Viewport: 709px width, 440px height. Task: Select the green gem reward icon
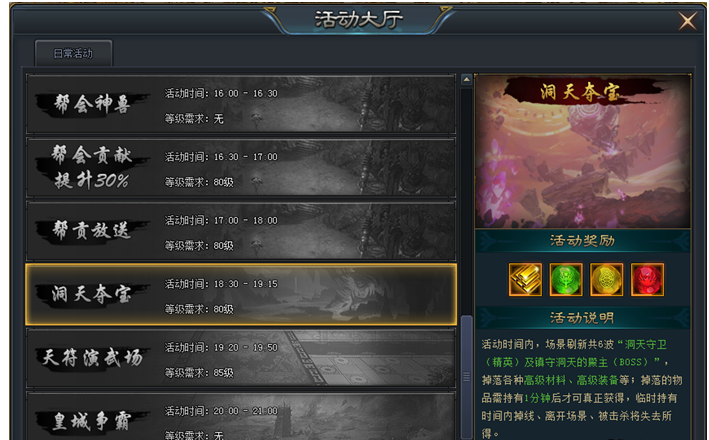point(566,280)
